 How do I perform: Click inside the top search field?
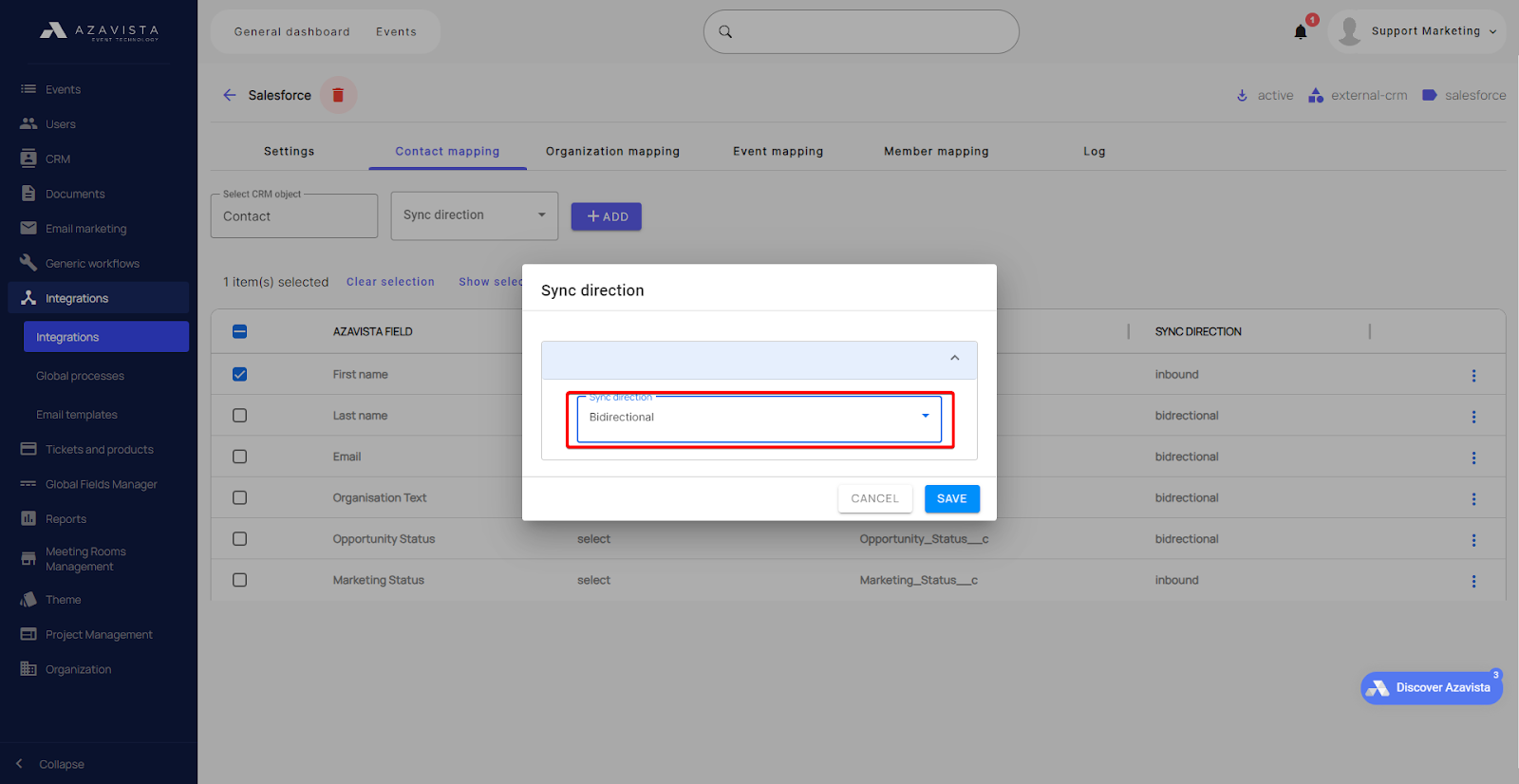pos(861,31)
